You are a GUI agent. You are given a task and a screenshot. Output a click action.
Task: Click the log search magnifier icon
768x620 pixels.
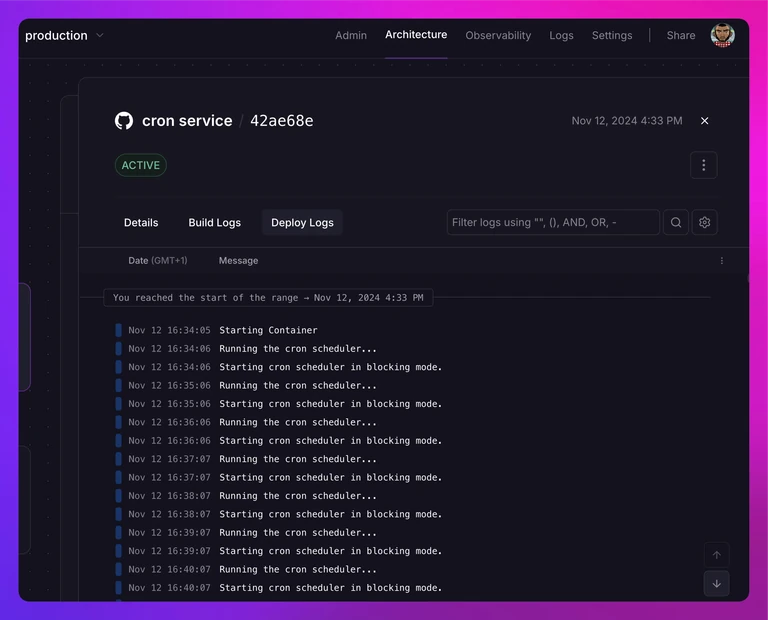point(676,222)
